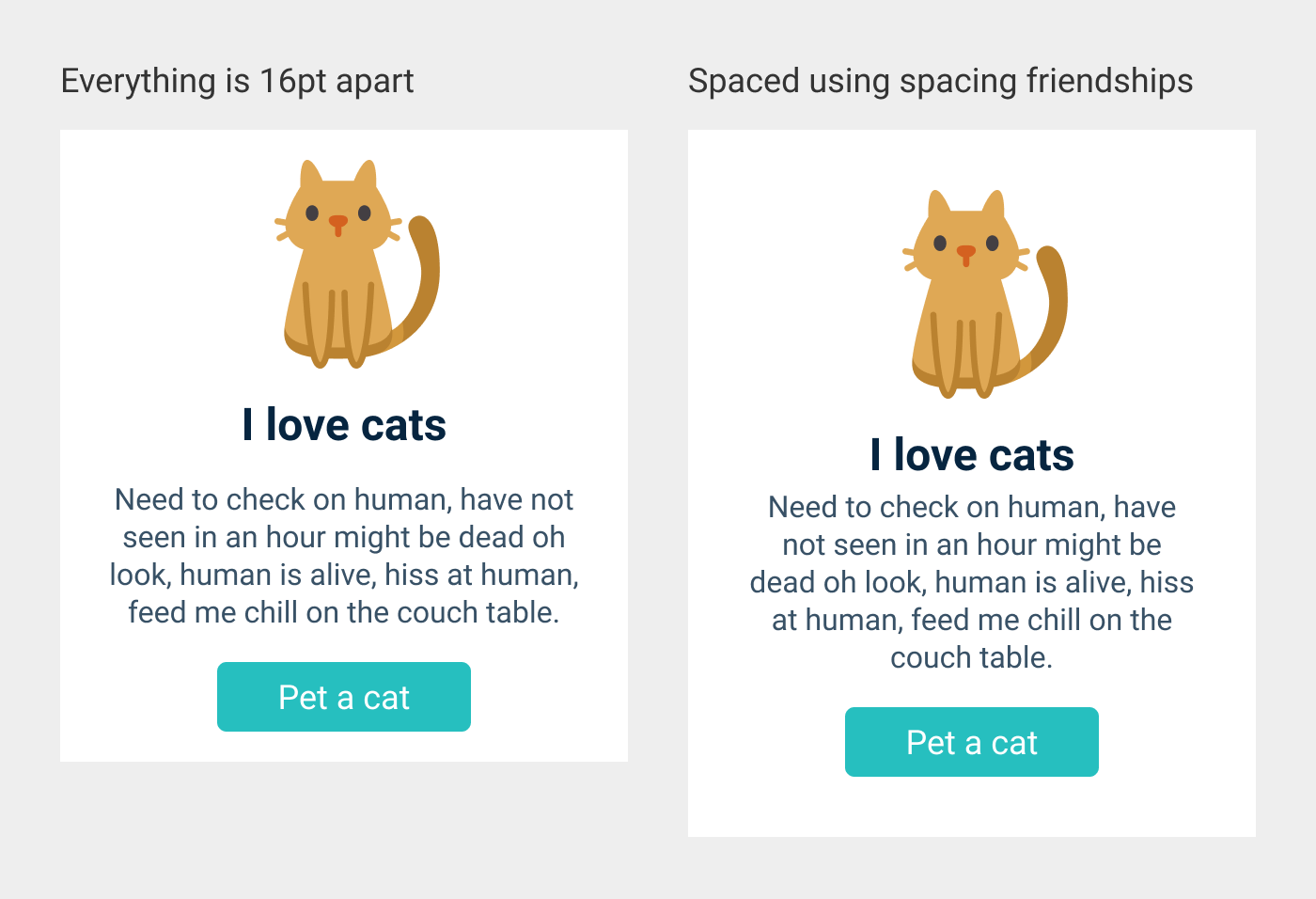Click the right cat's left-side eye

(x=940, y=244)
